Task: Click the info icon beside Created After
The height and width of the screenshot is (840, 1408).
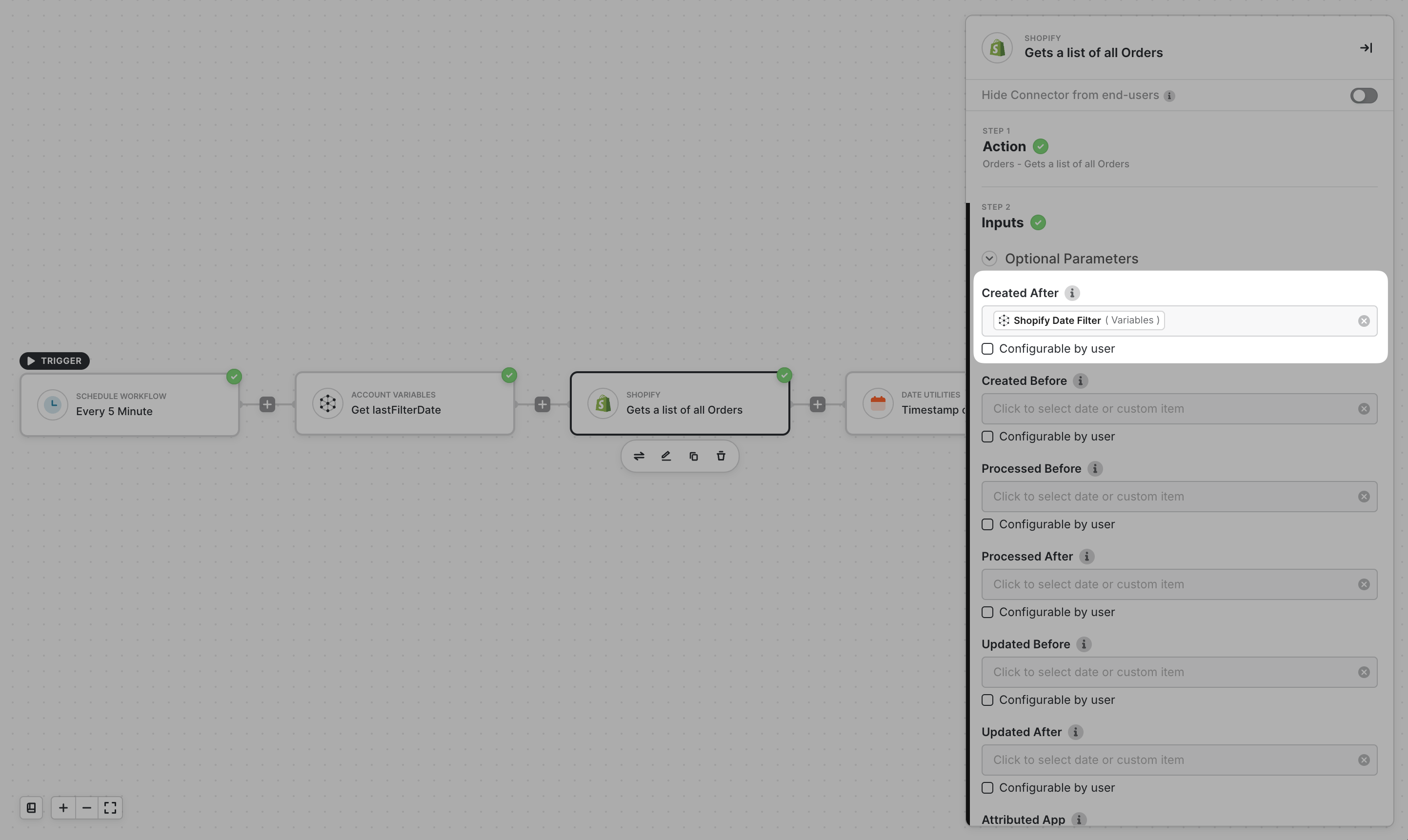Action: (1072, 293)
